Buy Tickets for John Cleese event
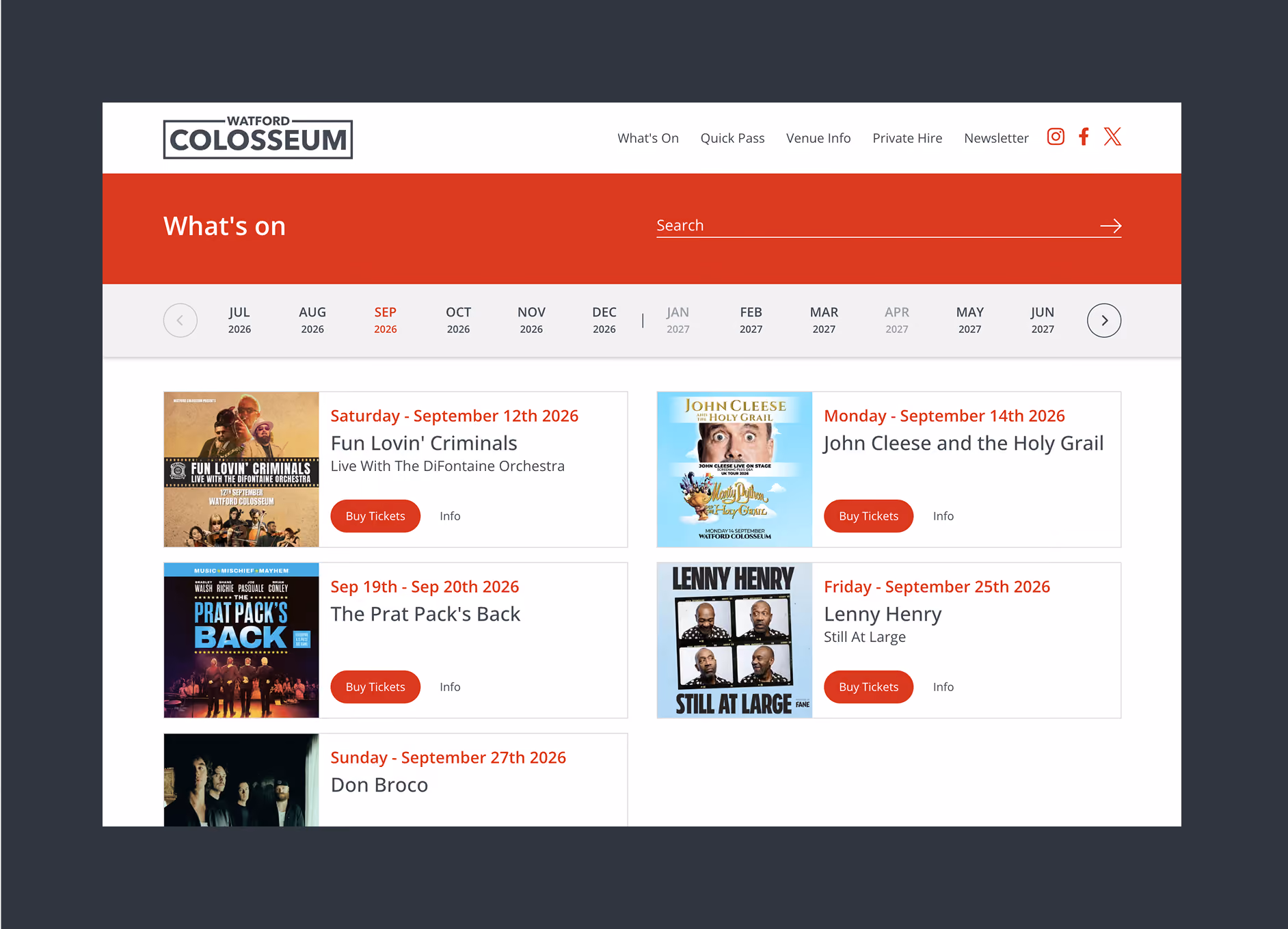Screen dimensions: 1288x929 tap(868, 516)
